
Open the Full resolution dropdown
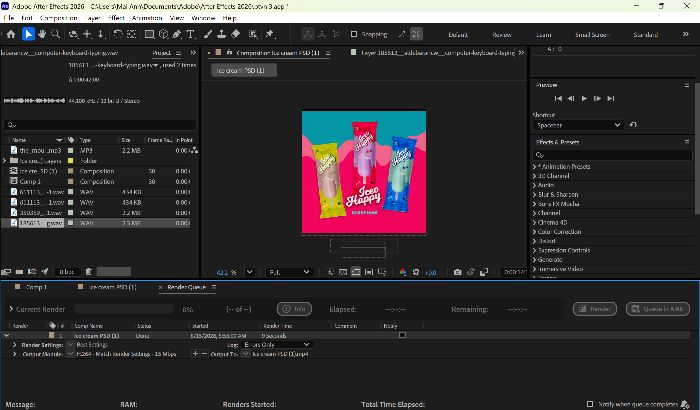coord(288,272)
